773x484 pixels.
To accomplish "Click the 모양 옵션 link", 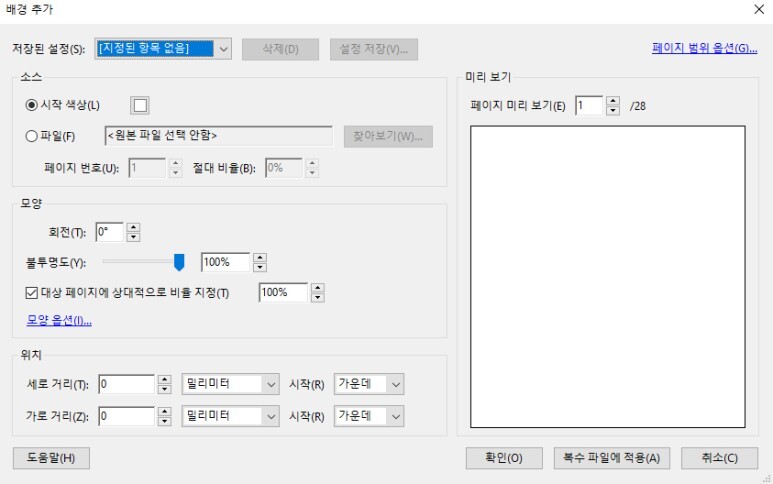I will [59, 320].
